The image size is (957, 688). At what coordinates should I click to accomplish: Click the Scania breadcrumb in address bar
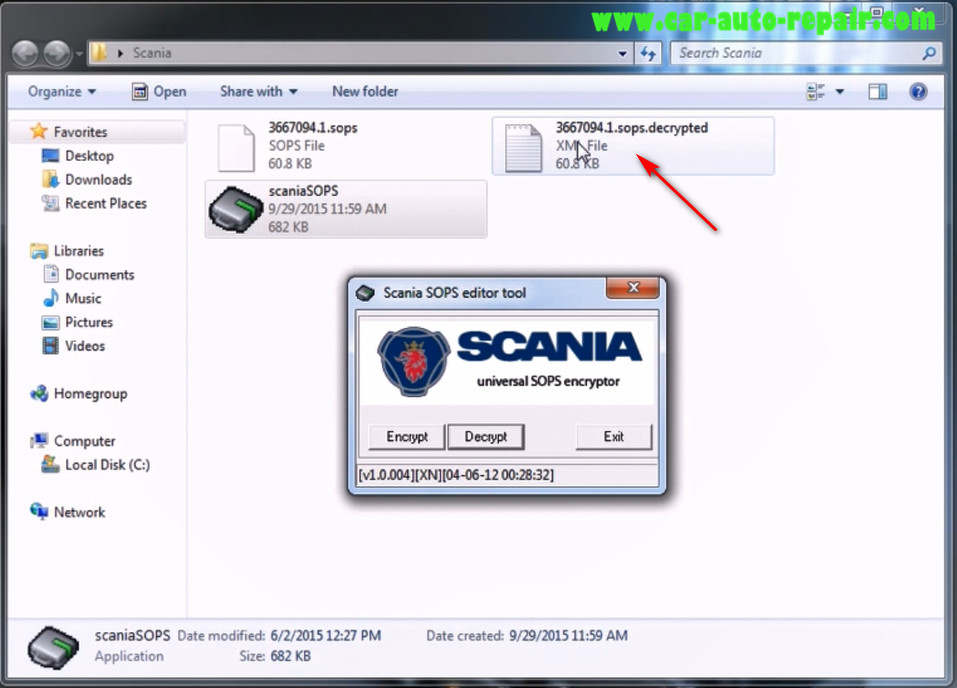[x=152, y=53]
